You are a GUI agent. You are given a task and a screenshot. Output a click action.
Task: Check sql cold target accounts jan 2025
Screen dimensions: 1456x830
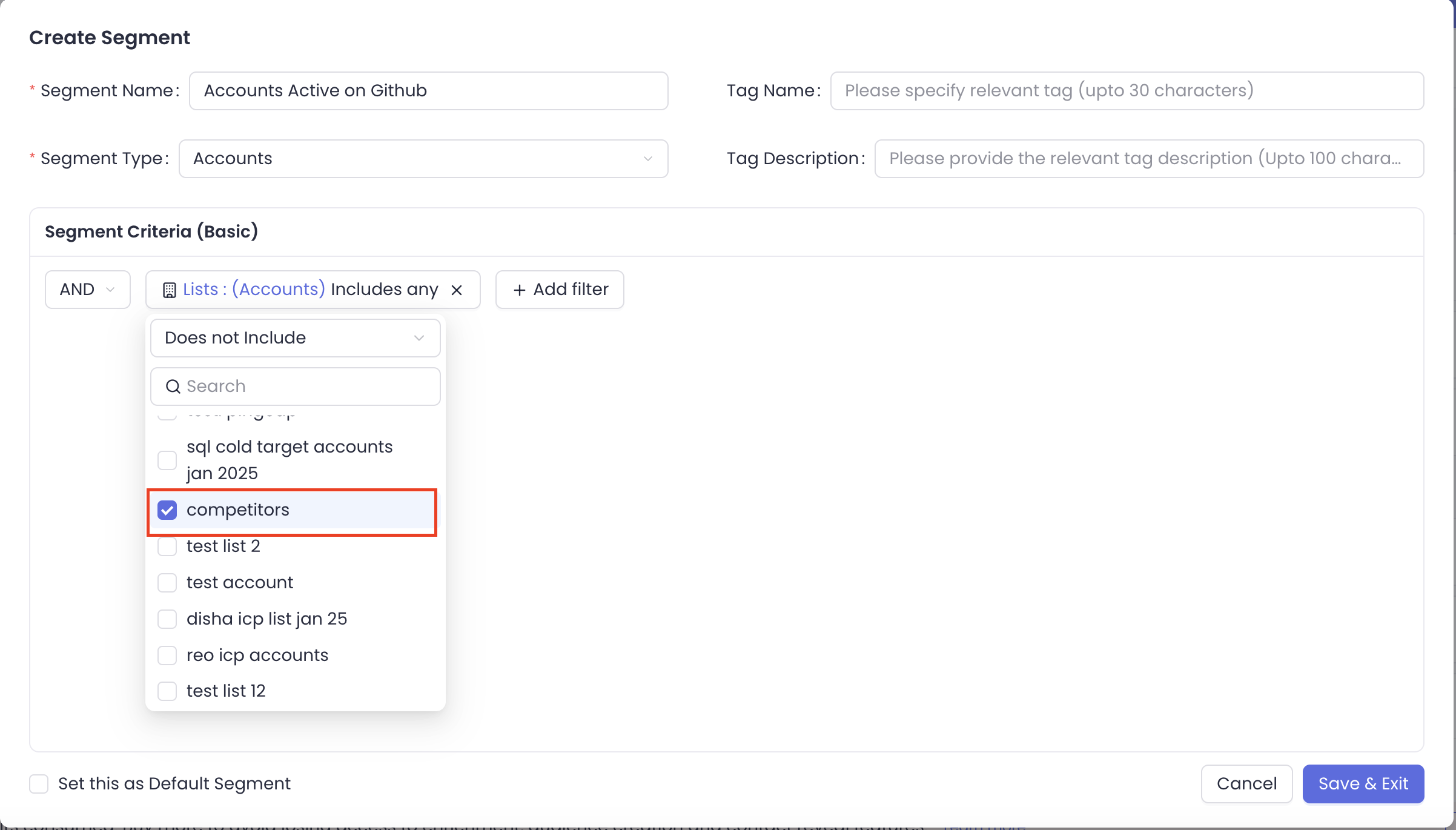pos(167,460)
